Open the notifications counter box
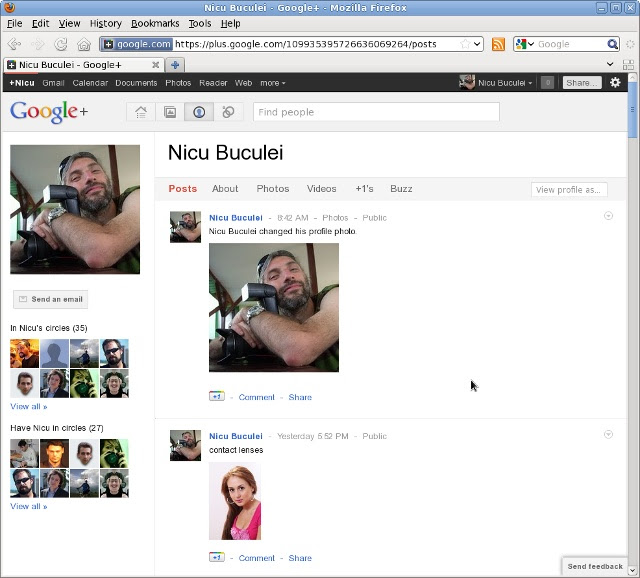This screenshot has height=578, width=640. tap(547, 83)
